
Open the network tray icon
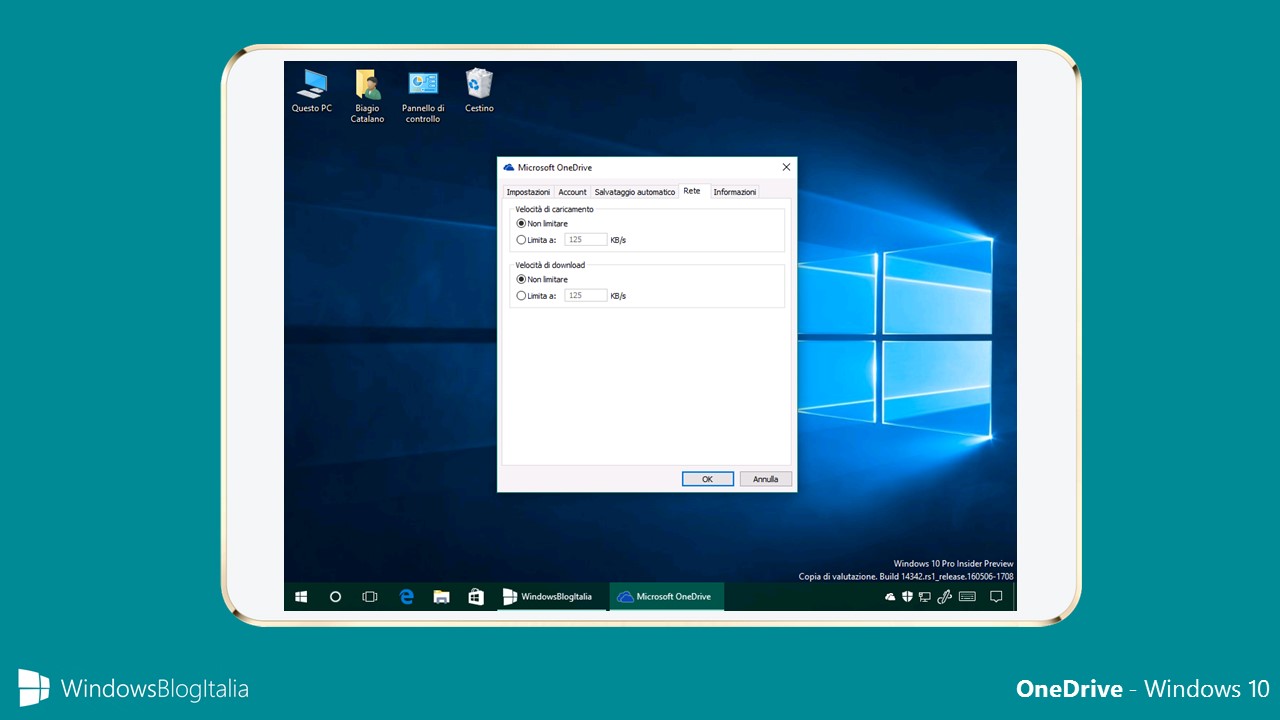pyautogui.click(x=925, y=597)
